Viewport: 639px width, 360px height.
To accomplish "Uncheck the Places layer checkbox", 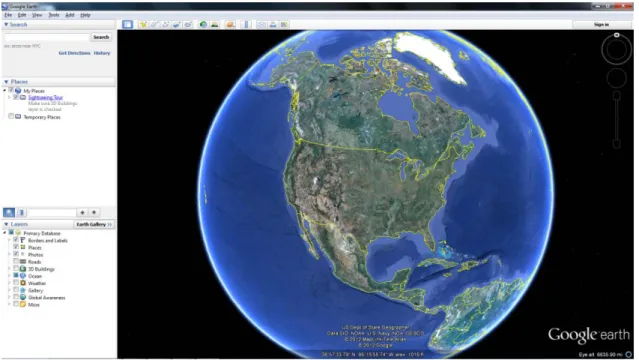I will (16, 247).
